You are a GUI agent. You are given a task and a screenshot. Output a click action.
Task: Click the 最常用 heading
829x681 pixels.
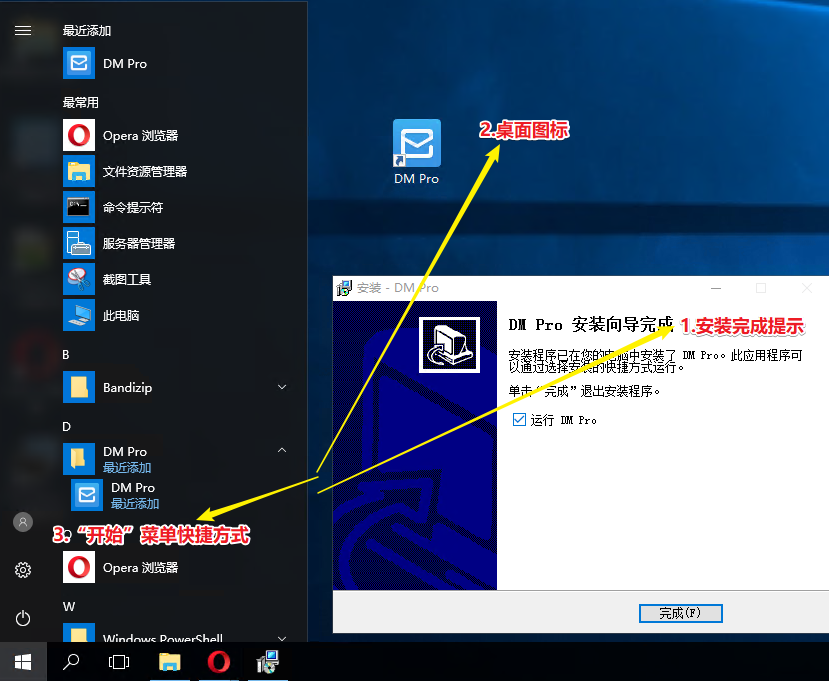[x=80, y=103]
